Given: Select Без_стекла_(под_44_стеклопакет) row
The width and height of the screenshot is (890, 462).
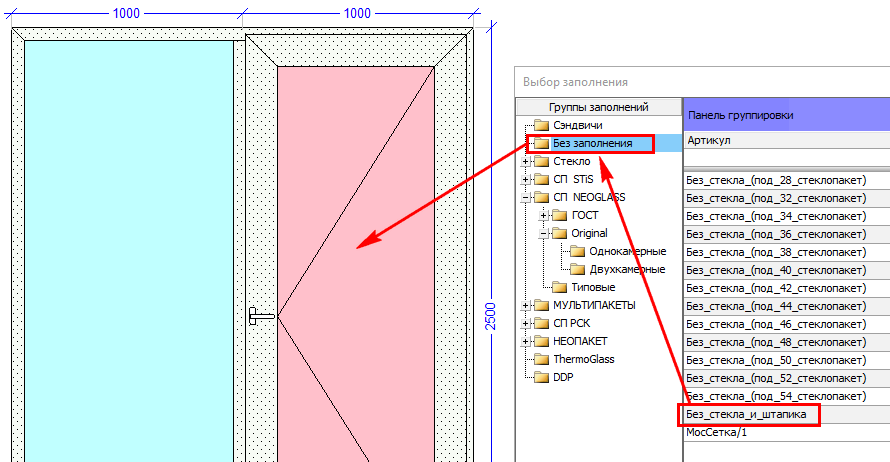Looking at the screenshot, I should (786, 306).
